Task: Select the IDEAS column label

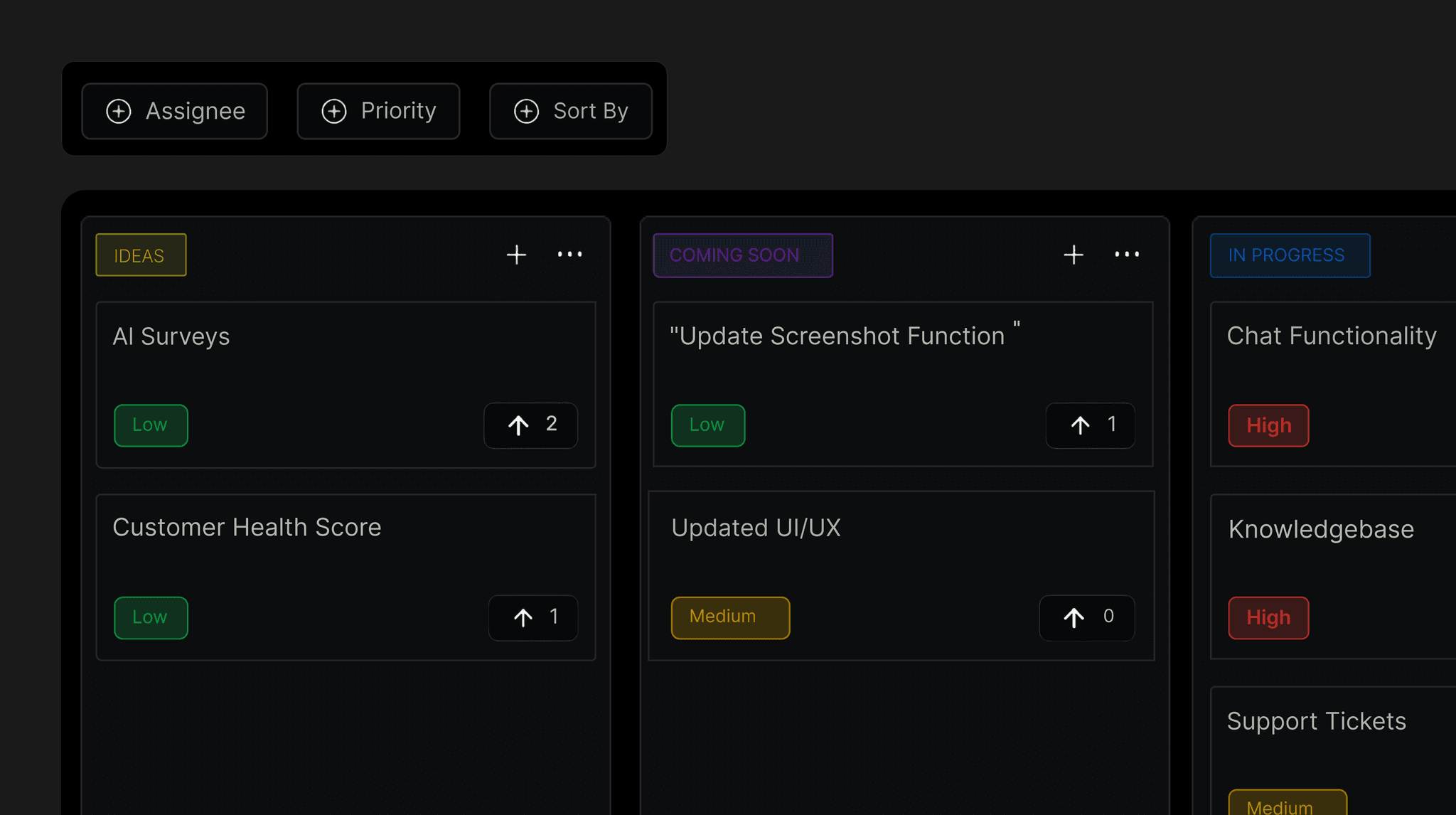Action: [x=140, y=255]
